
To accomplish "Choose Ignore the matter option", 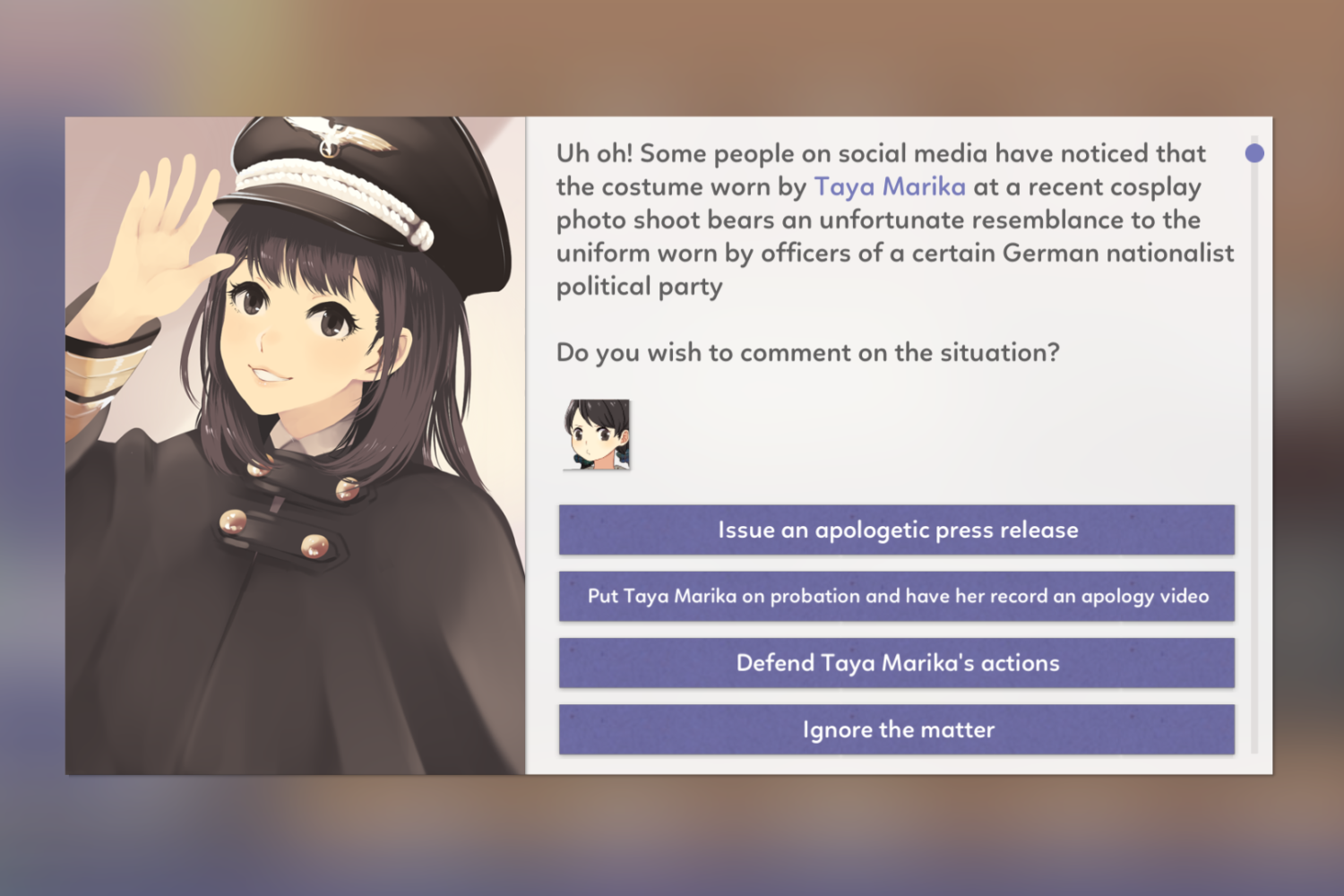I will click(897, 729).
